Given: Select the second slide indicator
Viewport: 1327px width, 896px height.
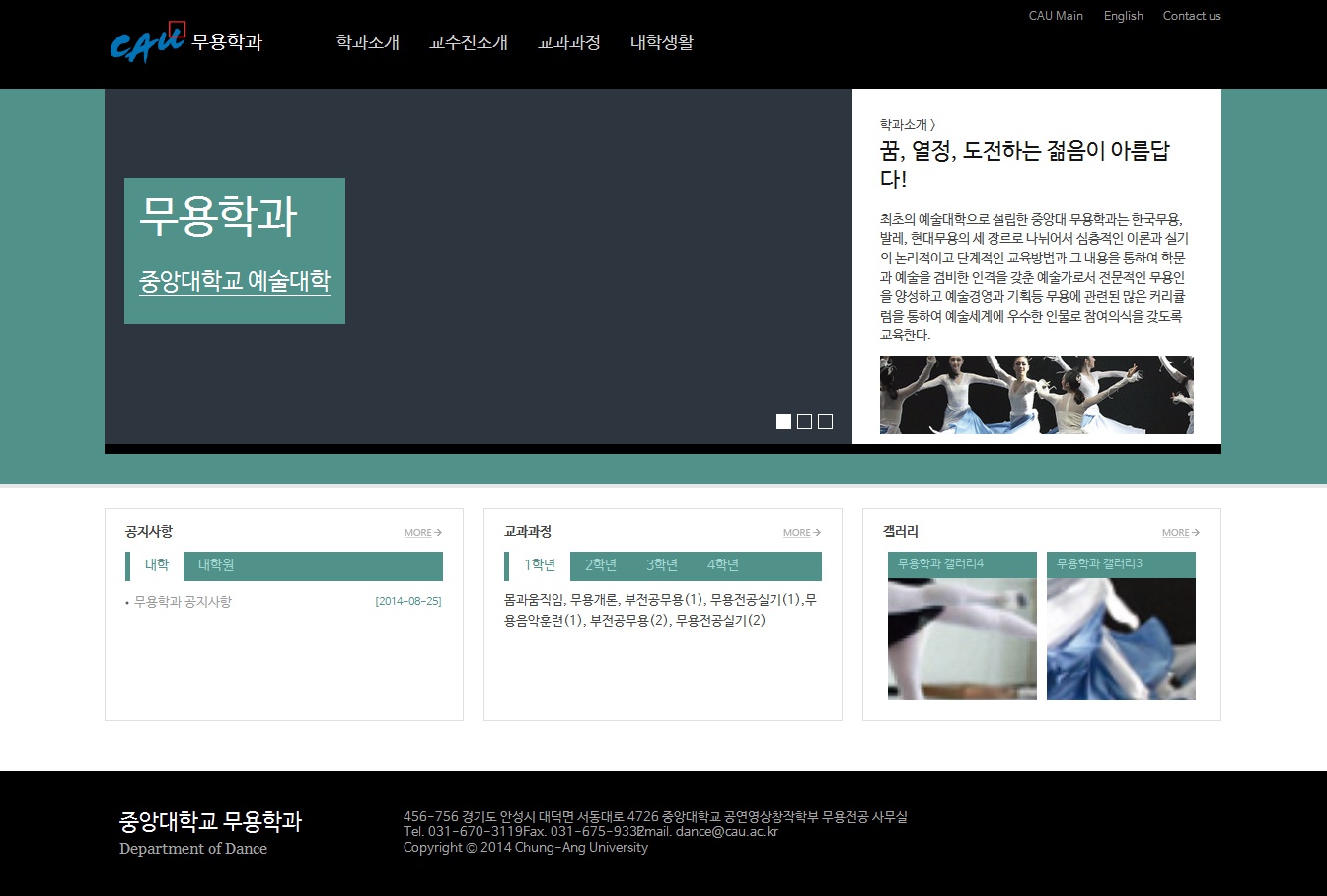Looking at the screenshot, I should pos(804,421).
